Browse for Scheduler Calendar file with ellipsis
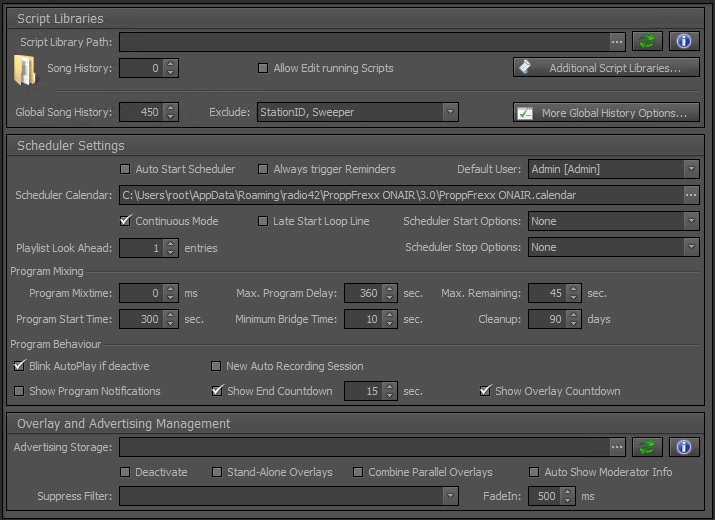715x520 pixels. [691, 195]
